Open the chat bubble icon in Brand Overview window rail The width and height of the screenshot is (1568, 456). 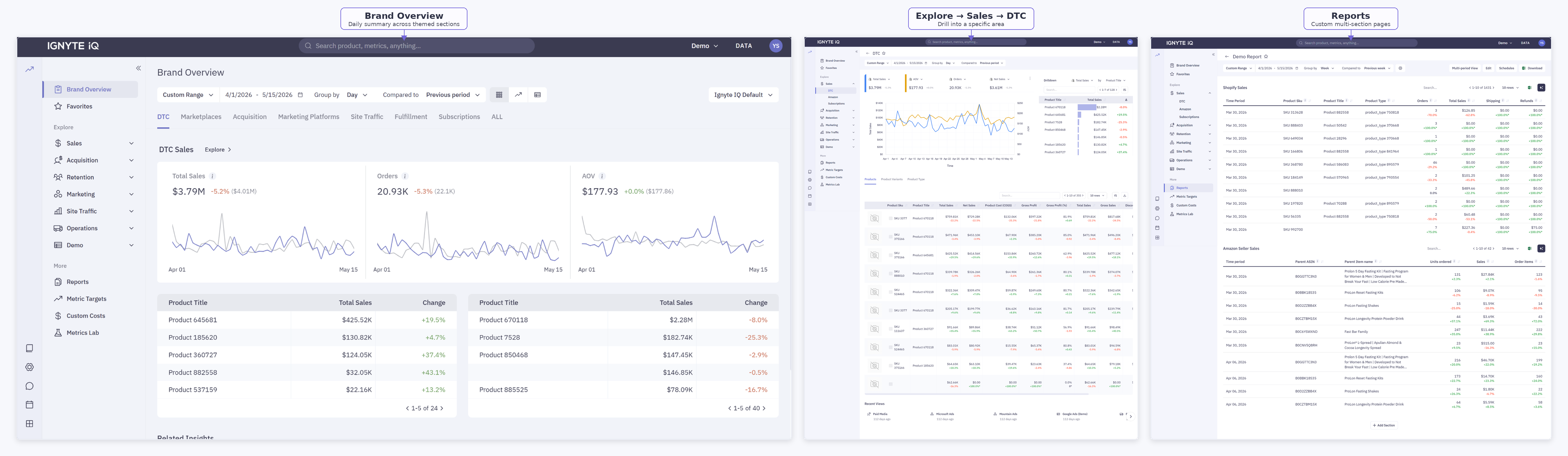pyautogui.click(x=29, y=386)
